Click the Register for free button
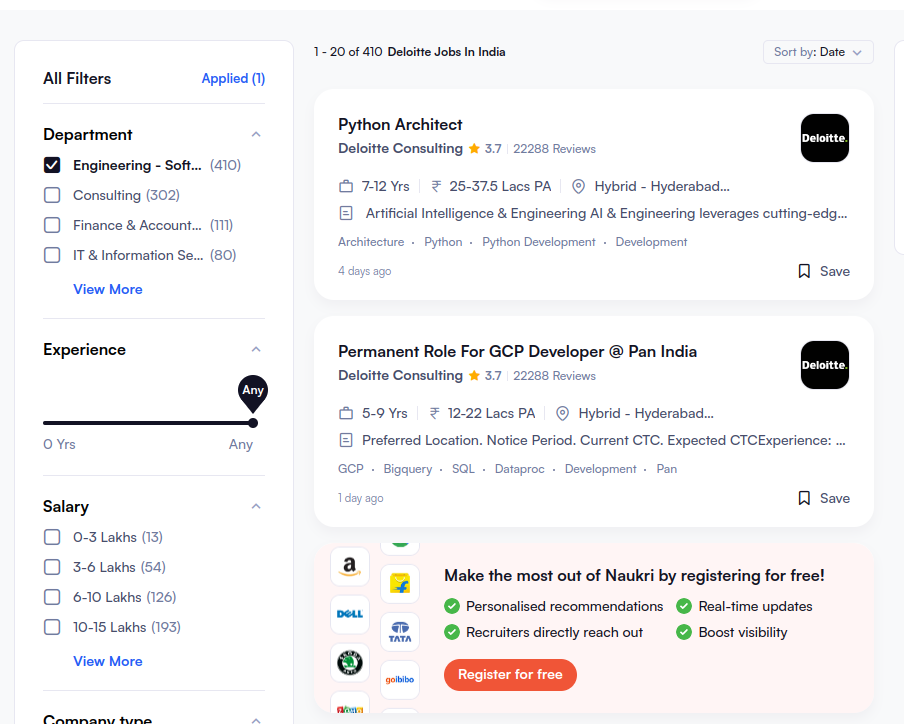 pos(510,674)
